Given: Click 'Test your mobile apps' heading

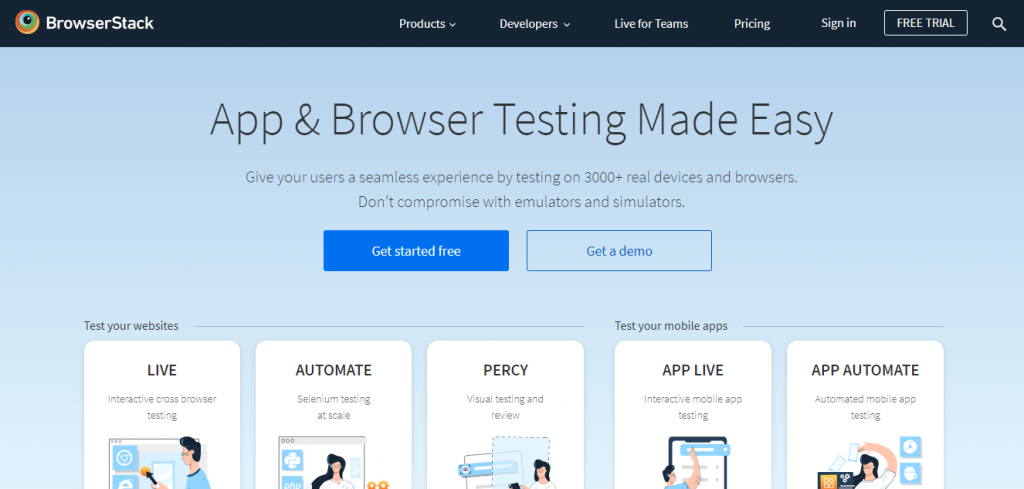Looking at the screenshot, I should (x=671, y=326).
